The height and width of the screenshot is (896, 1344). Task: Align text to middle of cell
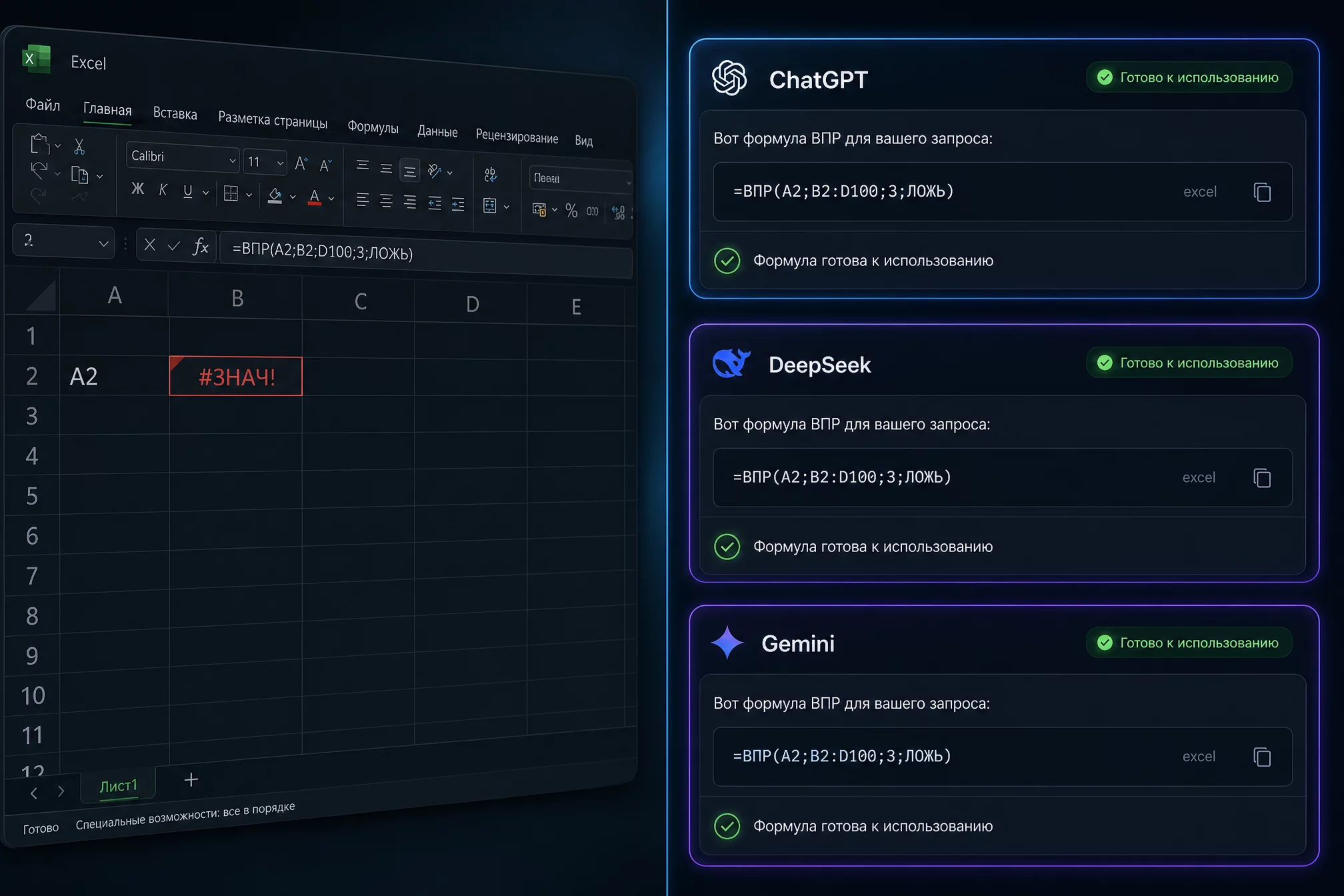(386, 168)
